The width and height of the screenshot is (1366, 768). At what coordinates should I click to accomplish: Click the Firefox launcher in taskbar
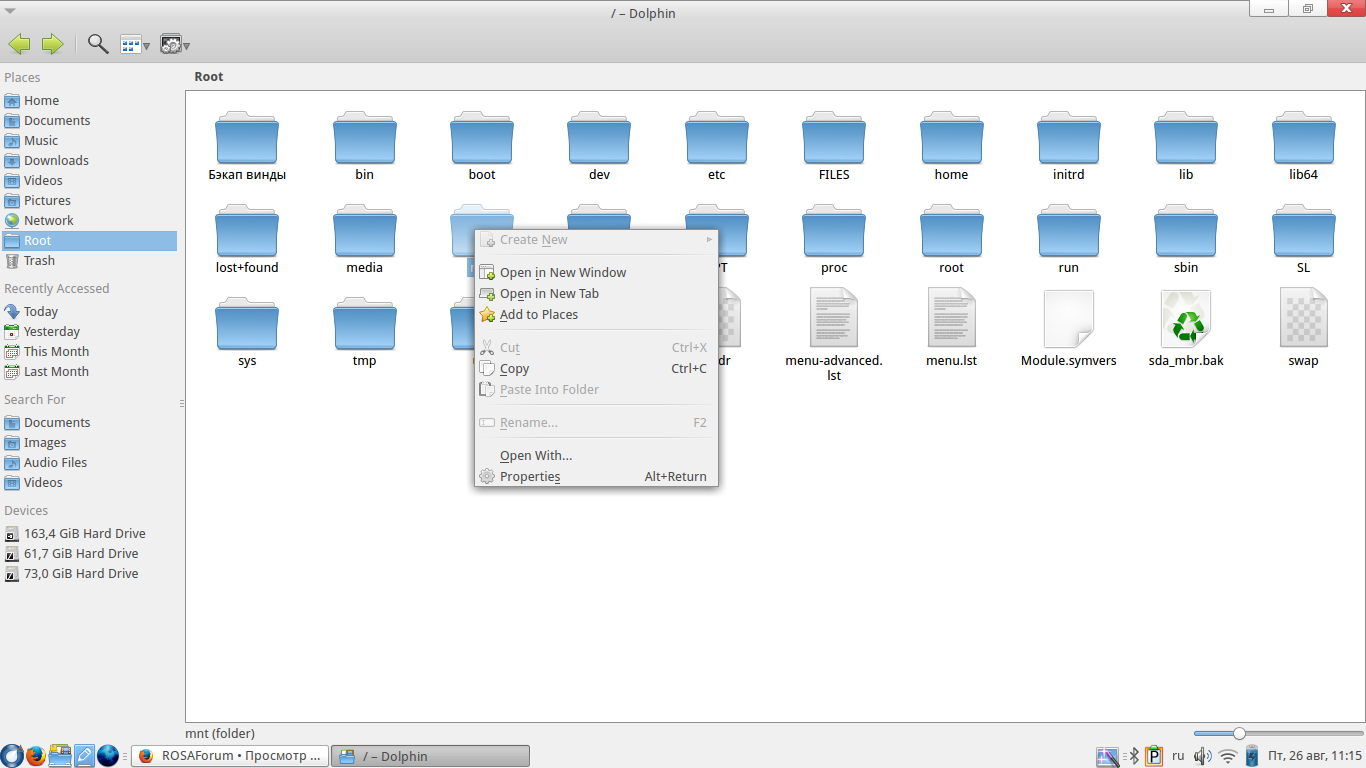coord(36,756)
